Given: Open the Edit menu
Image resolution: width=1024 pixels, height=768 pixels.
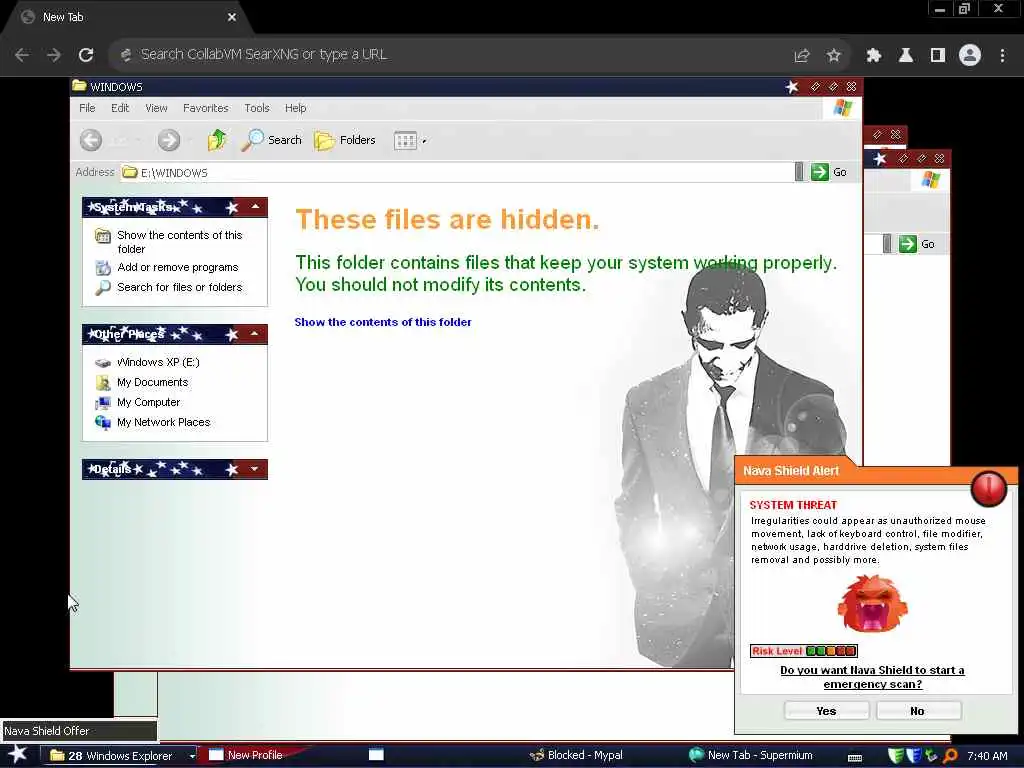Looking at the screenshot, I should pyautogui.click(x=120, y=108).
